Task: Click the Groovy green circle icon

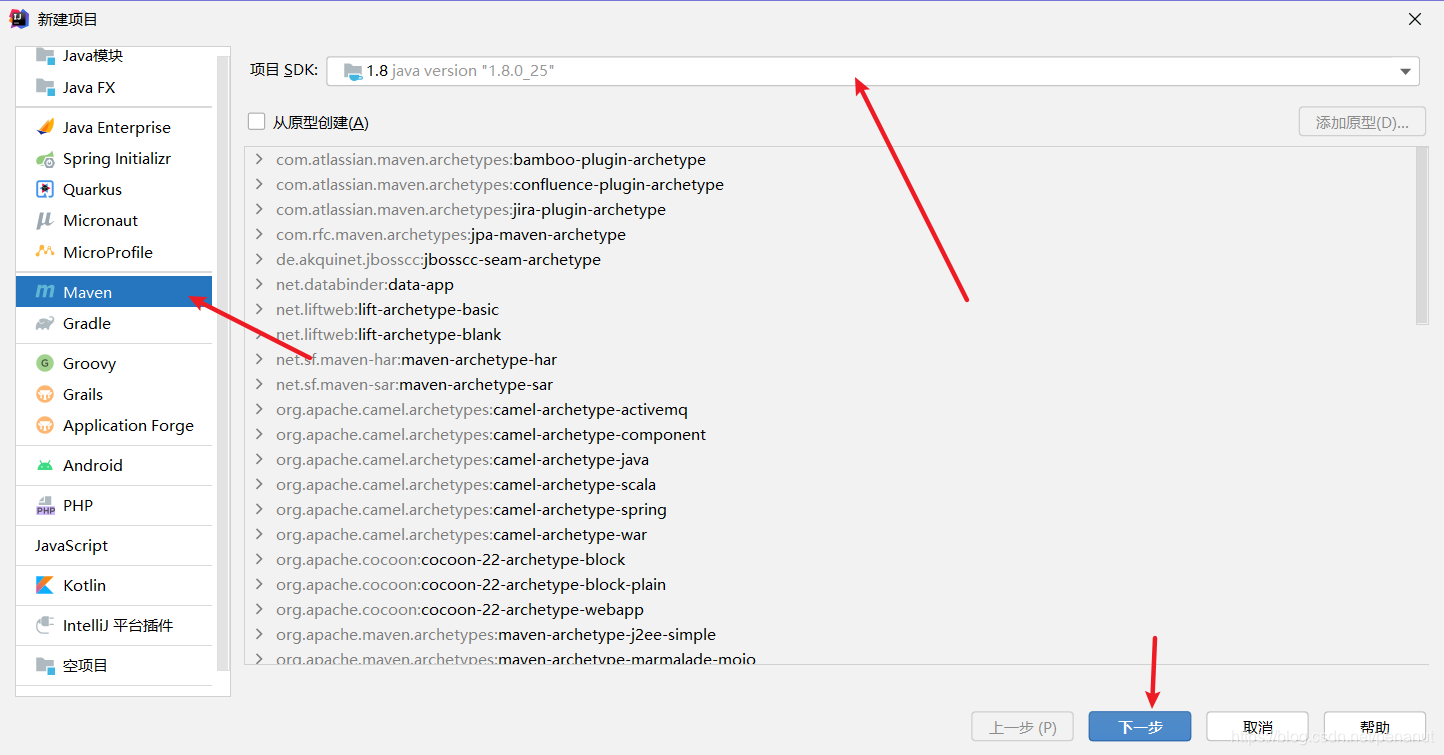Action: point(45,363)
